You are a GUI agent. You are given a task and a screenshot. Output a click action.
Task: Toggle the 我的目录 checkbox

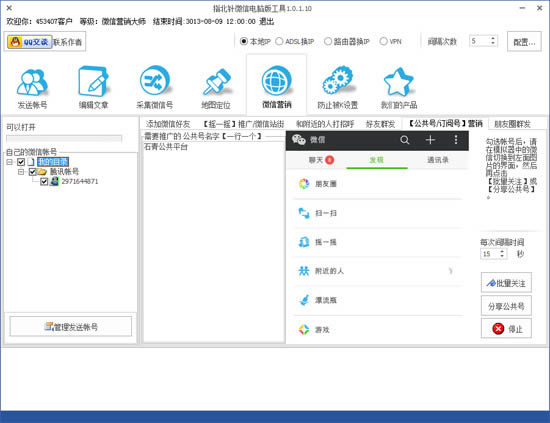pyautogui.click(x=21, y=162)
